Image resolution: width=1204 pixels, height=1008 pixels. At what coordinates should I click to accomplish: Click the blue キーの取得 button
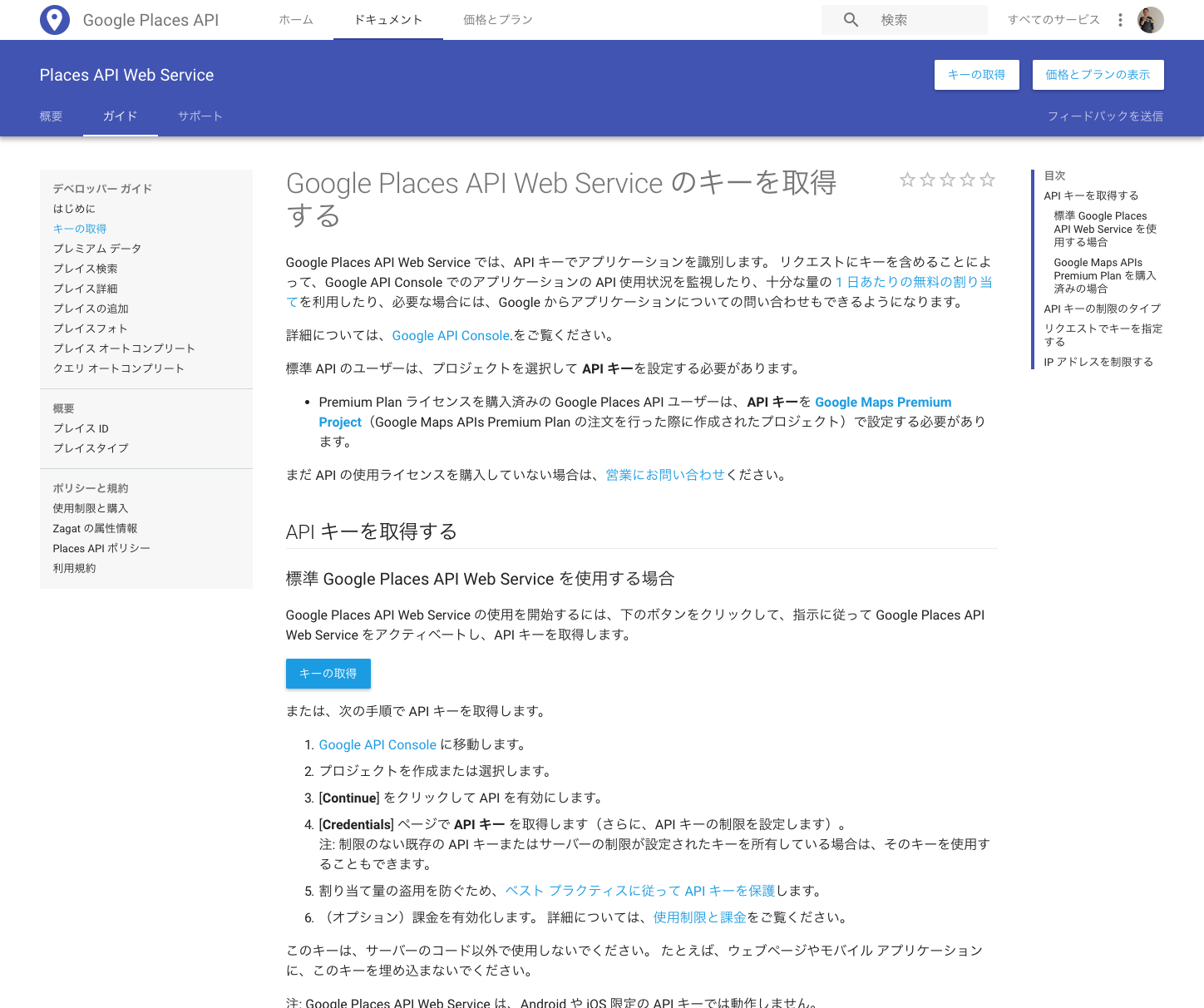[328, 674]
